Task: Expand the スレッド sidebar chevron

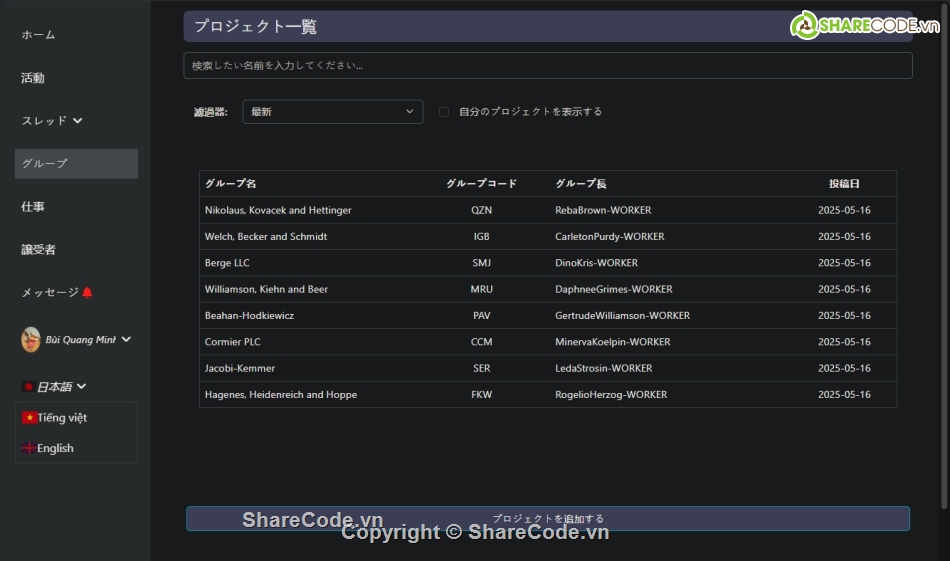Action: coord(78,121)
